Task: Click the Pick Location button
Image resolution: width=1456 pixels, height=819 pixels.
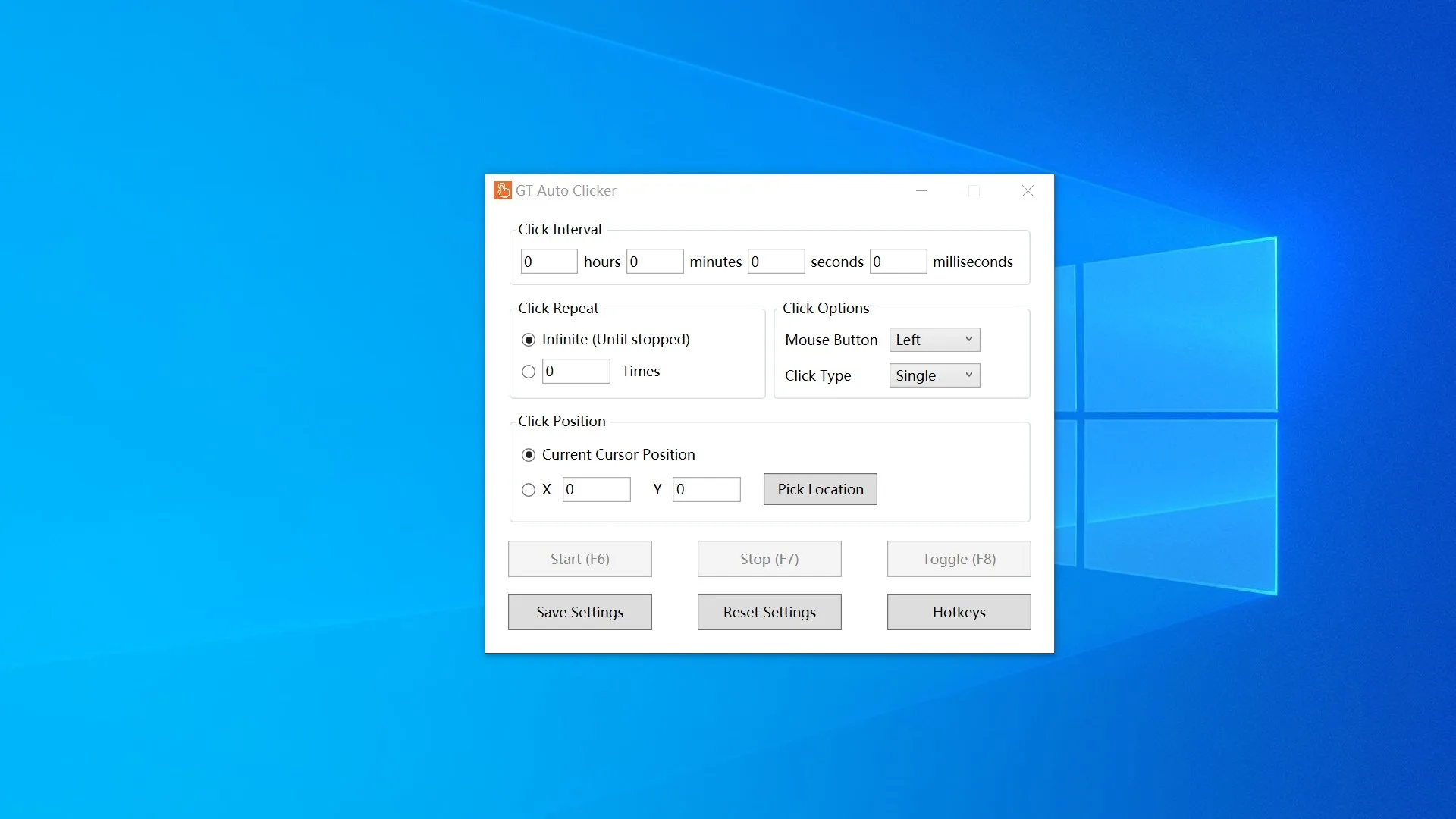Action: click(x=821, y=489)
